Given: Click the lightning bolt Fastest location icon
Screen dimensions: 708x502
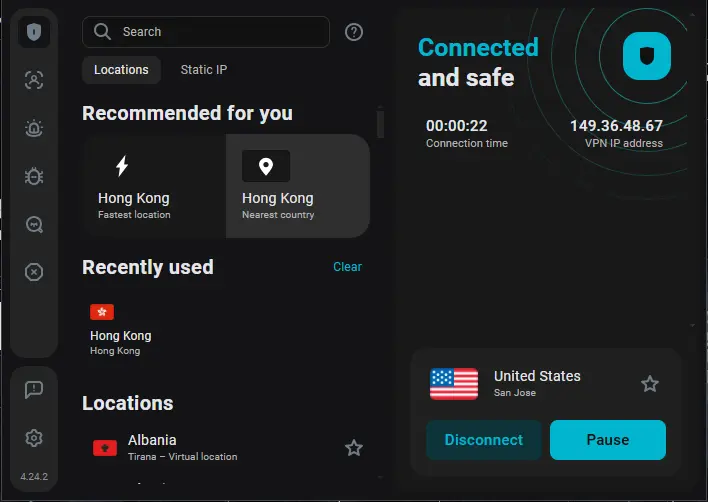Looking at the screenshot, I should click(122, 166).
